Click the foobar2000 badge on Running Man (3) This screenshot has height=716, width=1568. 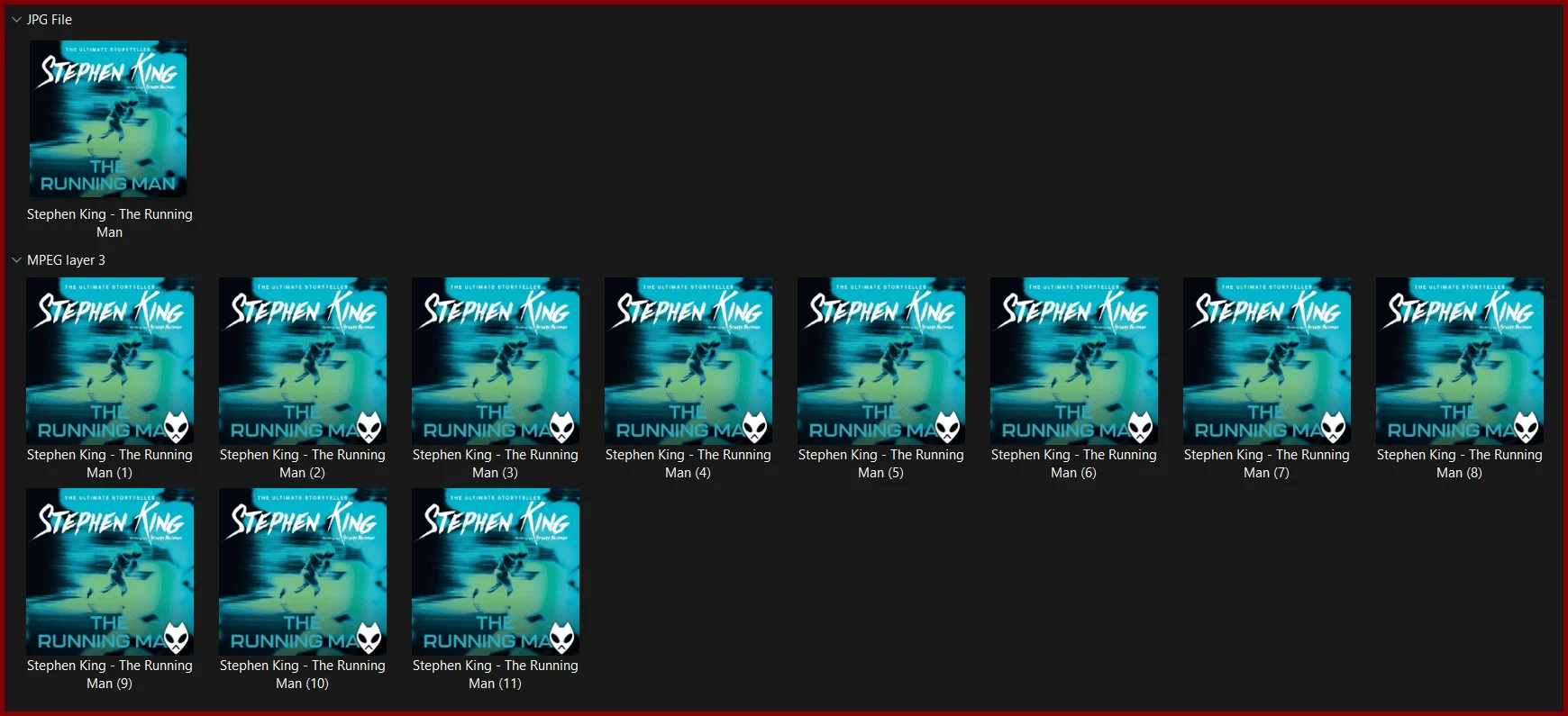pos(562,427)
